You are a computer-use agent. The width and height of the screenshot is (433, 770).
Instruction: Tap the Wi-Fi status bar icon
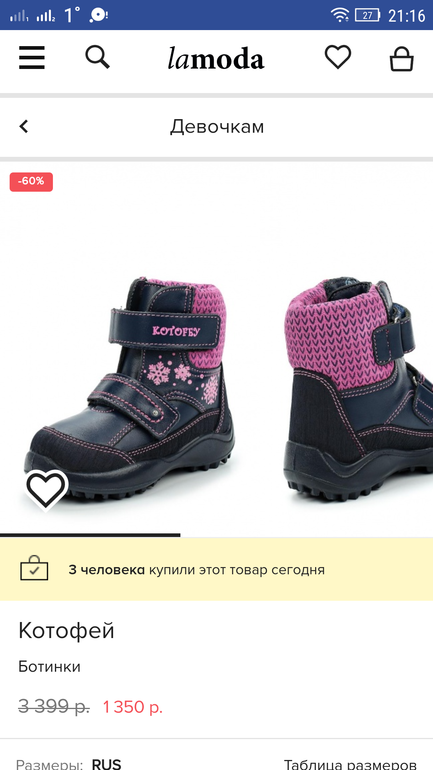click(339, 15)
